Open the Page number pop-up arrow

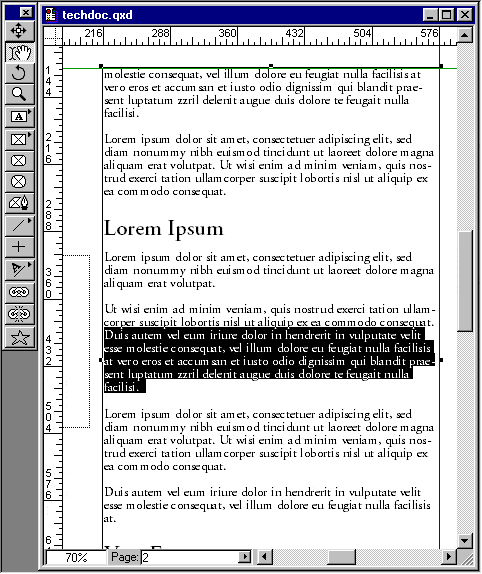click(244, 557)
